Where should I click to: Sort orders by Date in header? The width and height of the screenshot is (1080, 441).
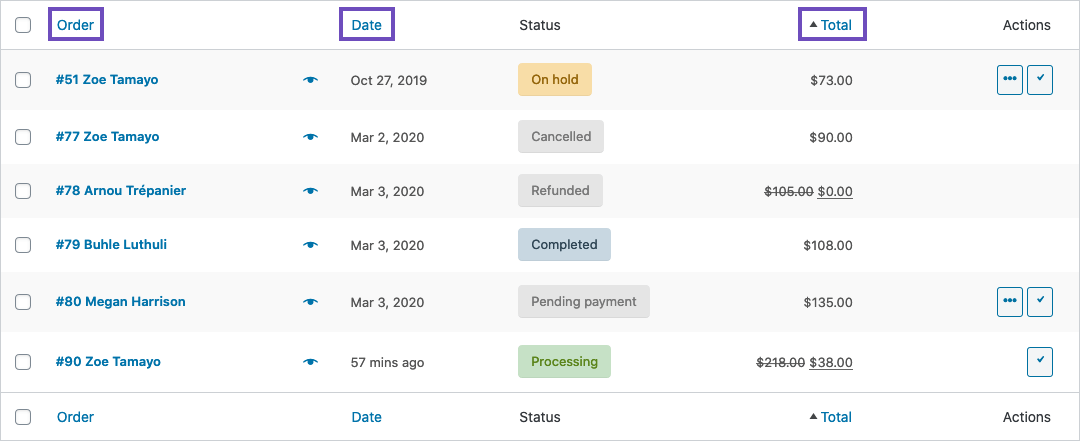coord(366,25)
